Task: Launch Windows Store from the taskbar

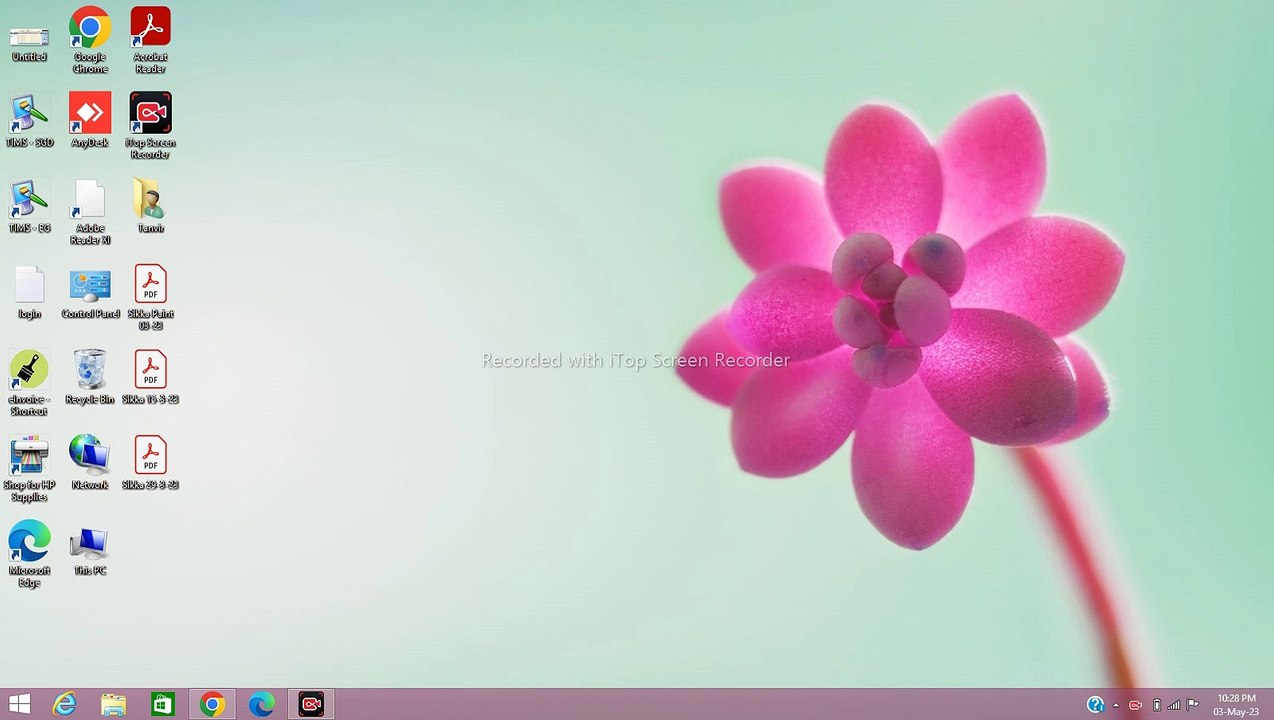Action: 163,704
